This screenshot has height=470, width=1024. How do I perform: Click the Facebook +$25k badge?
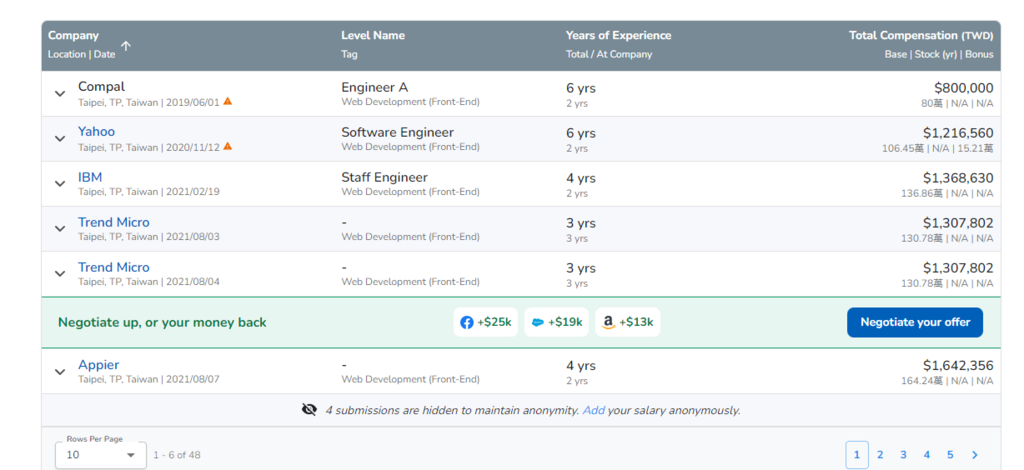click(x=486, y=322)
